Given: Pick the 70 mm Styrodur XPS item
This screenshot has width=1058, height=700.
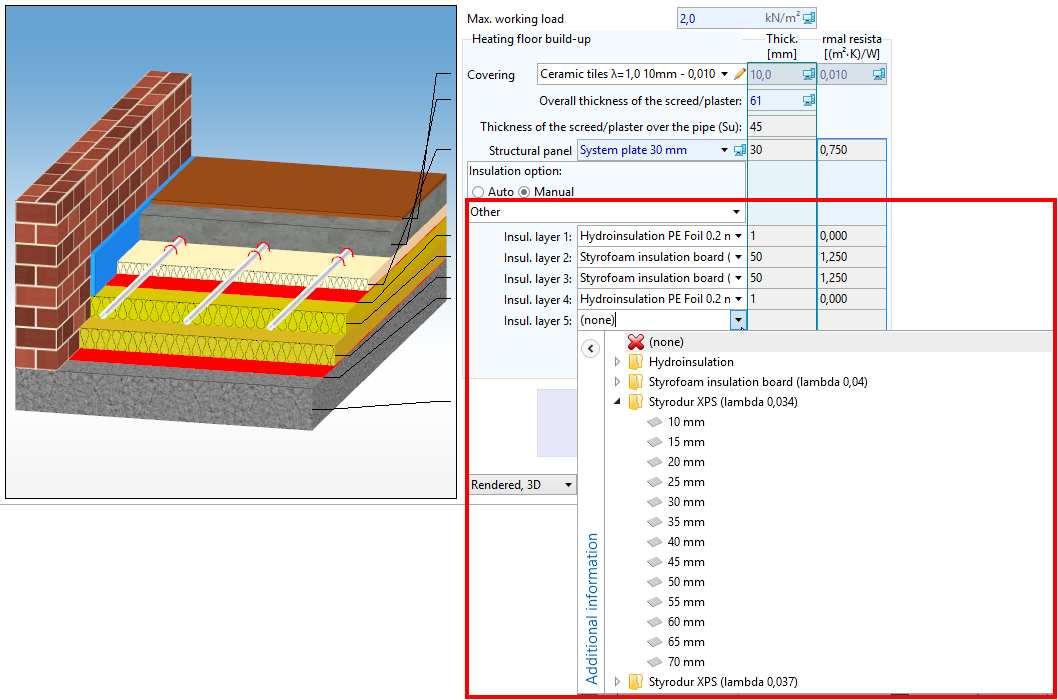Looking at the screenshot, I should tap(685, 662).
